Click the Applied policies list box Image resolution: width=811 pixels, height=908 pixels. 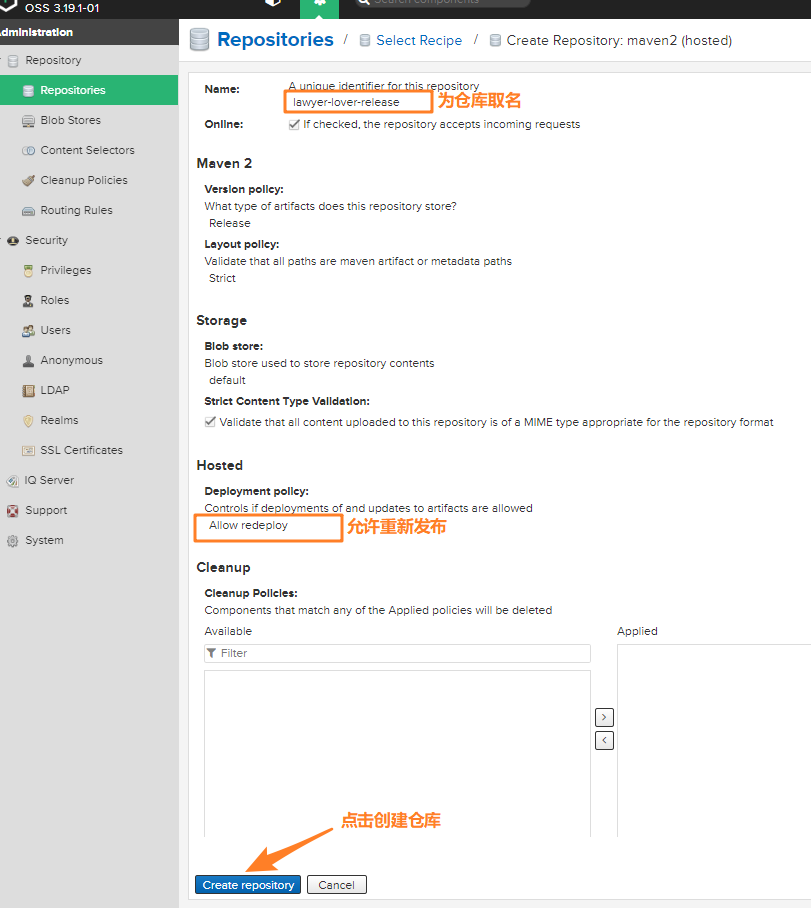pyautogui.click(x=714, y=741)
